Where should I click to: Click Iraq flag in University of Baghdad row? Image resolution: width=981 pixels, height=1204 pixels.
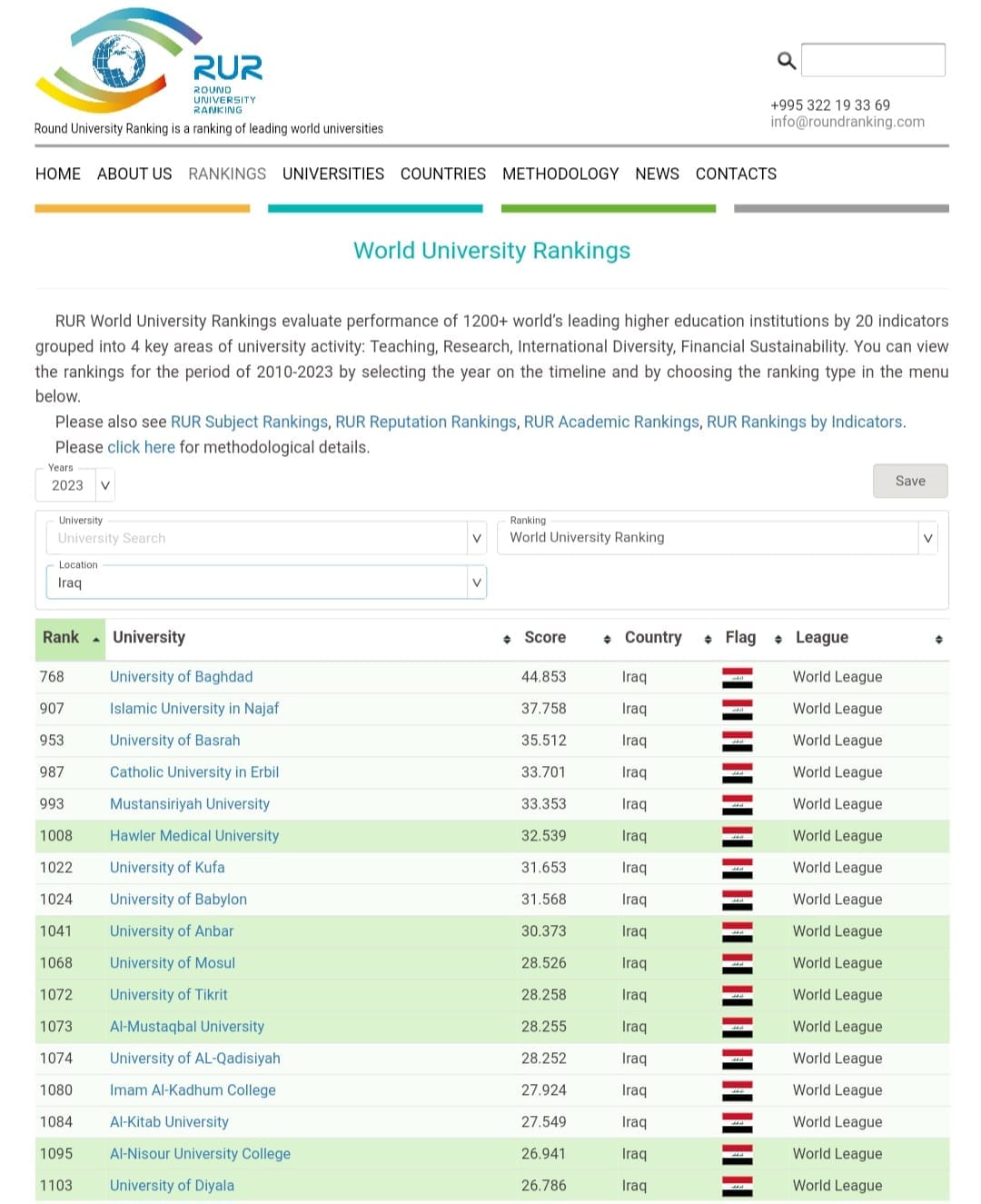[738, 677]
